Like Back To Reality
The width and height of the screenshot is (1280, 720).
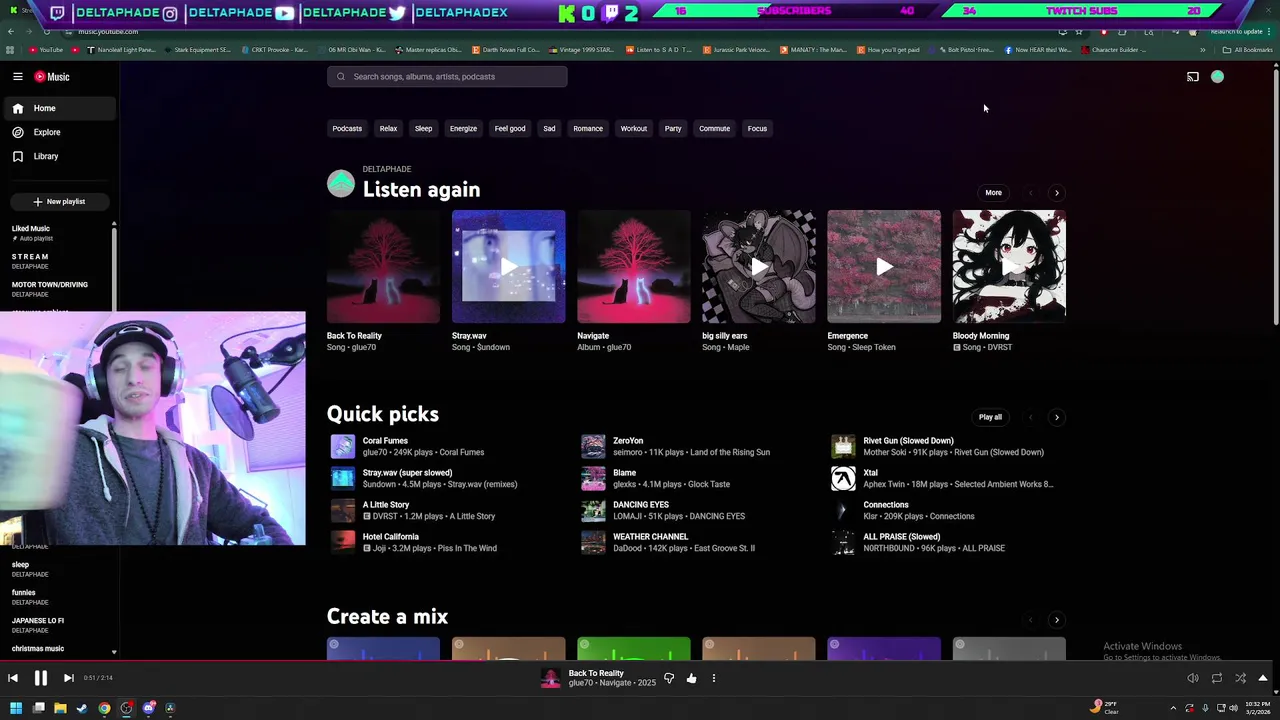pyautogui.click(x=691, y=679)
